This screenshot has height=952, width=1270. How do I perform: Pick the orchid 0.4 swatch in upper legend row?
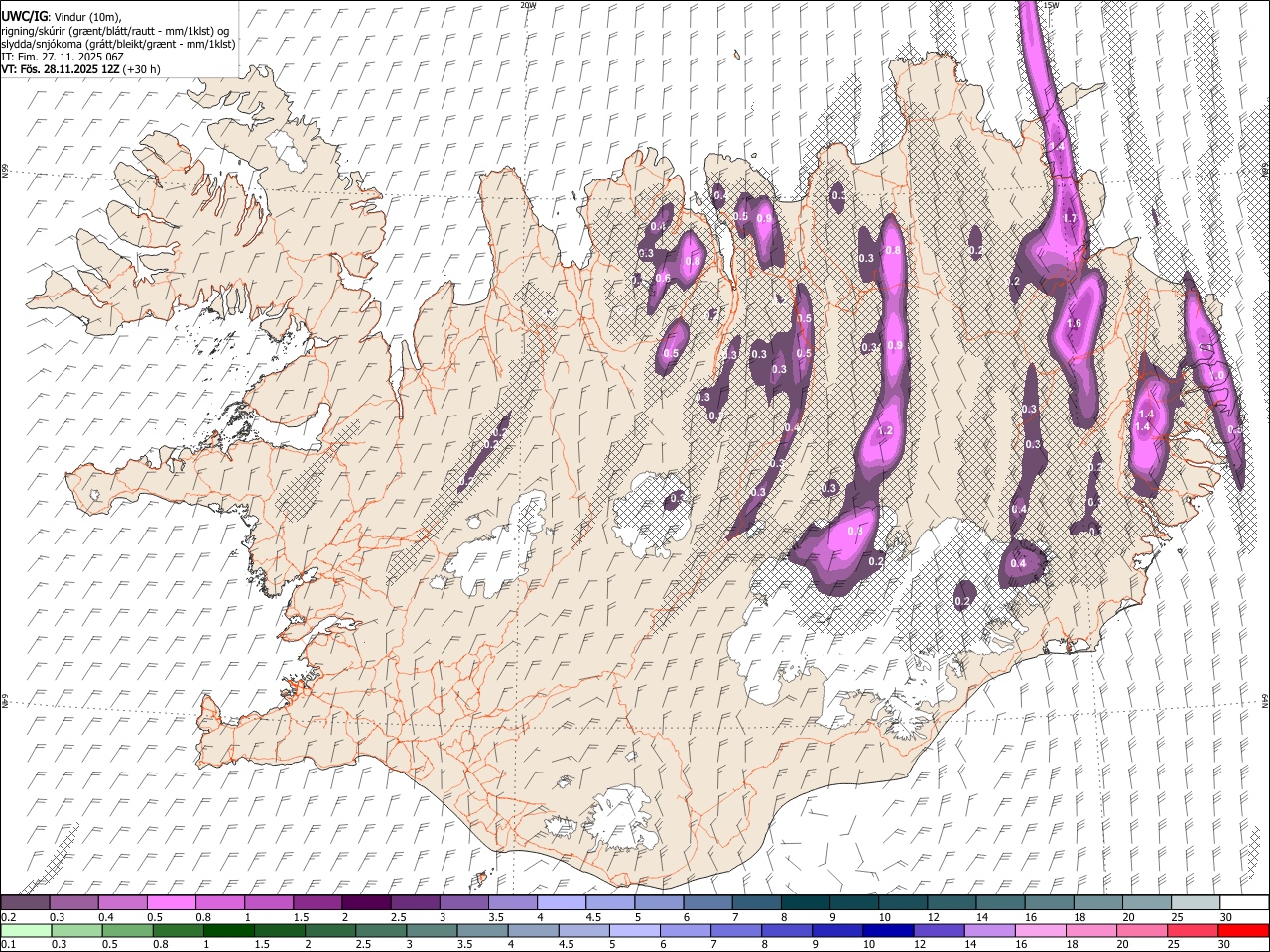tap(122, 902)
